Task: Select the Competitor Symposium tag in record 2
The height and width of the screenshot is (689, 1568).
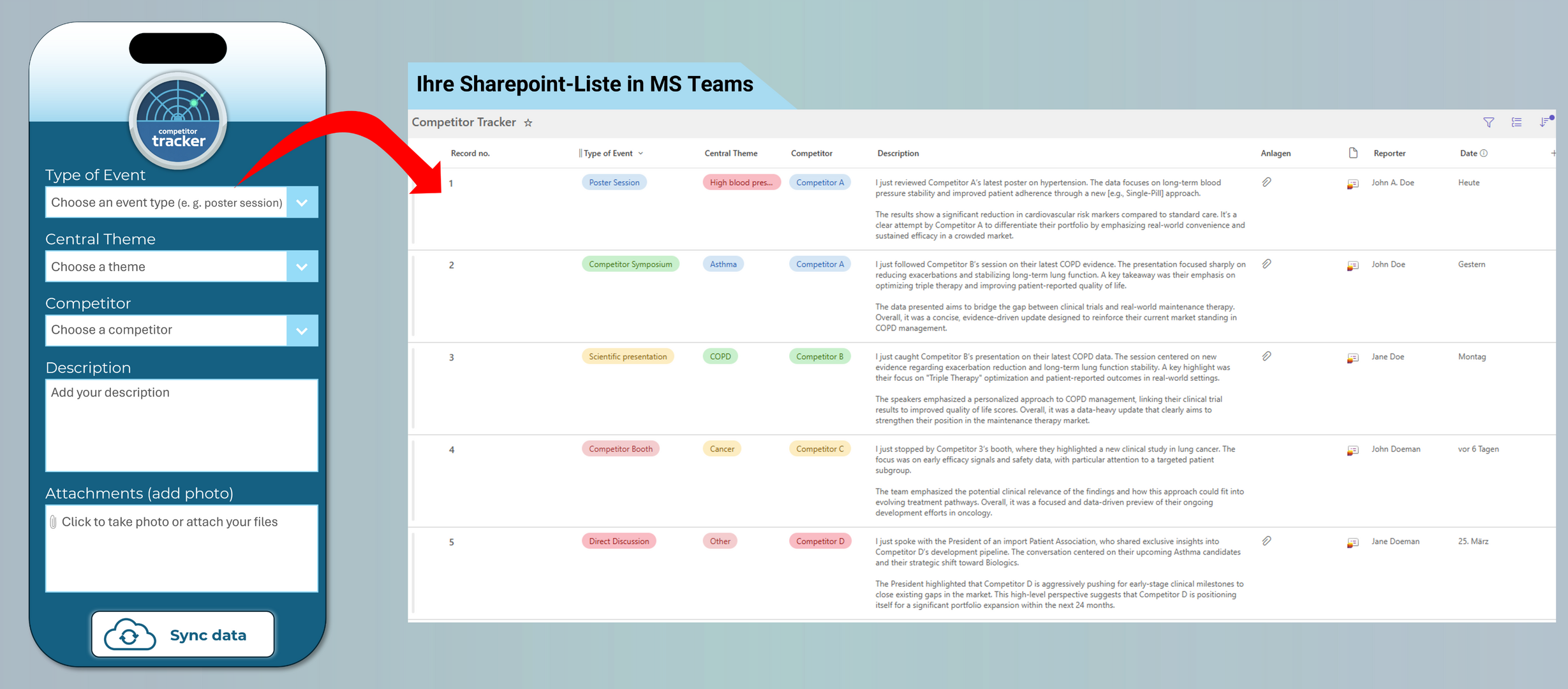Action: pyautogui.click(x=630, y=264)
